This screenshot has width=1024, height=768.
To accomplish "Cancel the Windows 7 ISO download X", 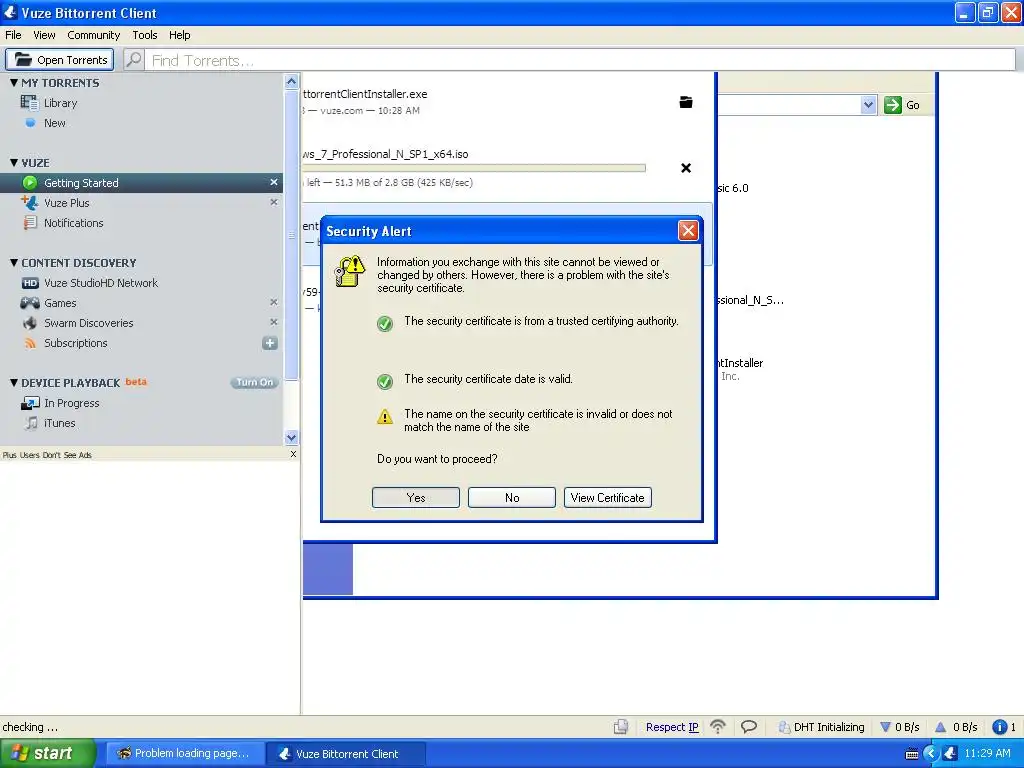I will (686, 168).
